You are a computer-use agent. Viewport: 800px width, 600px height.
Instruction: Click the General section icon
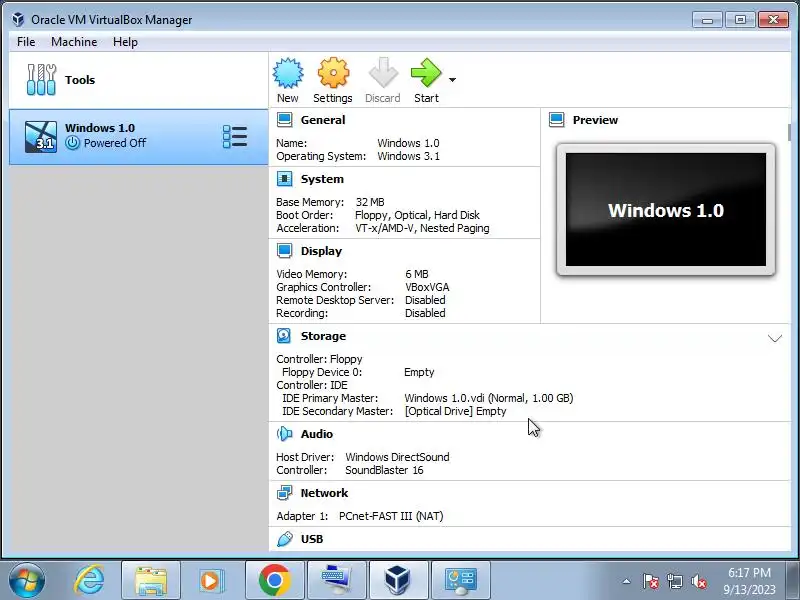284,120
